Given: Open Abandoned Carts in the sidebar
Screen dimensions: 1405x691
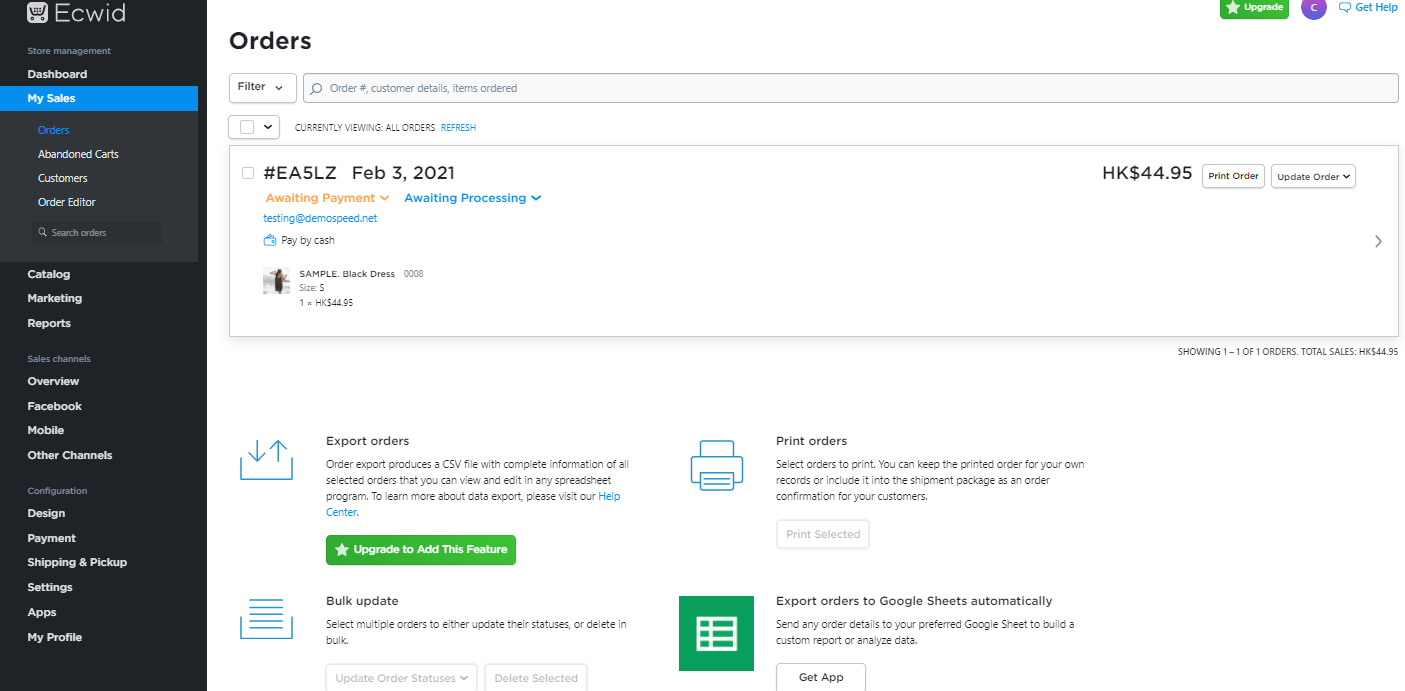Looking at the screenshot, I should pyautogui.click(x=78, y=154).
